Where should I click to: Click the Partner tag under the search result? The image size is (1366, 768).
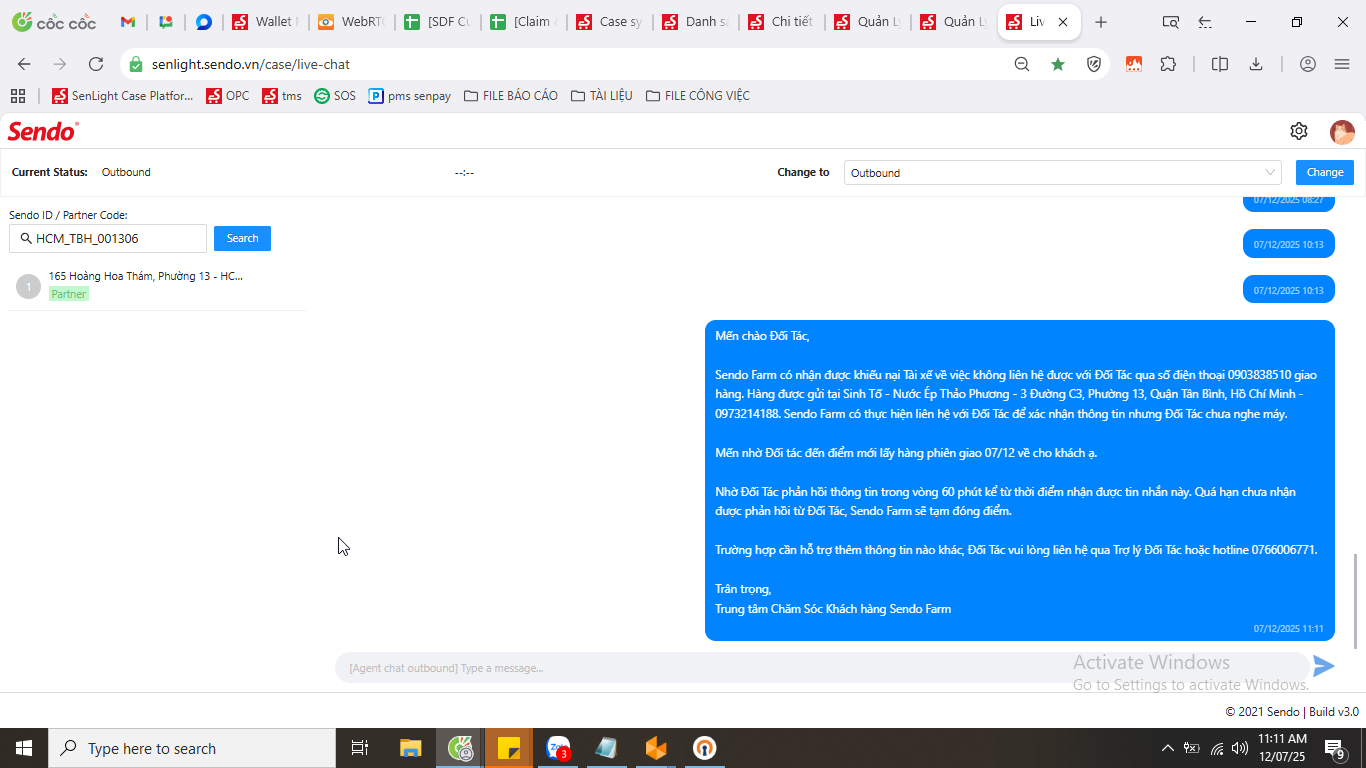[x=69, y=294]
